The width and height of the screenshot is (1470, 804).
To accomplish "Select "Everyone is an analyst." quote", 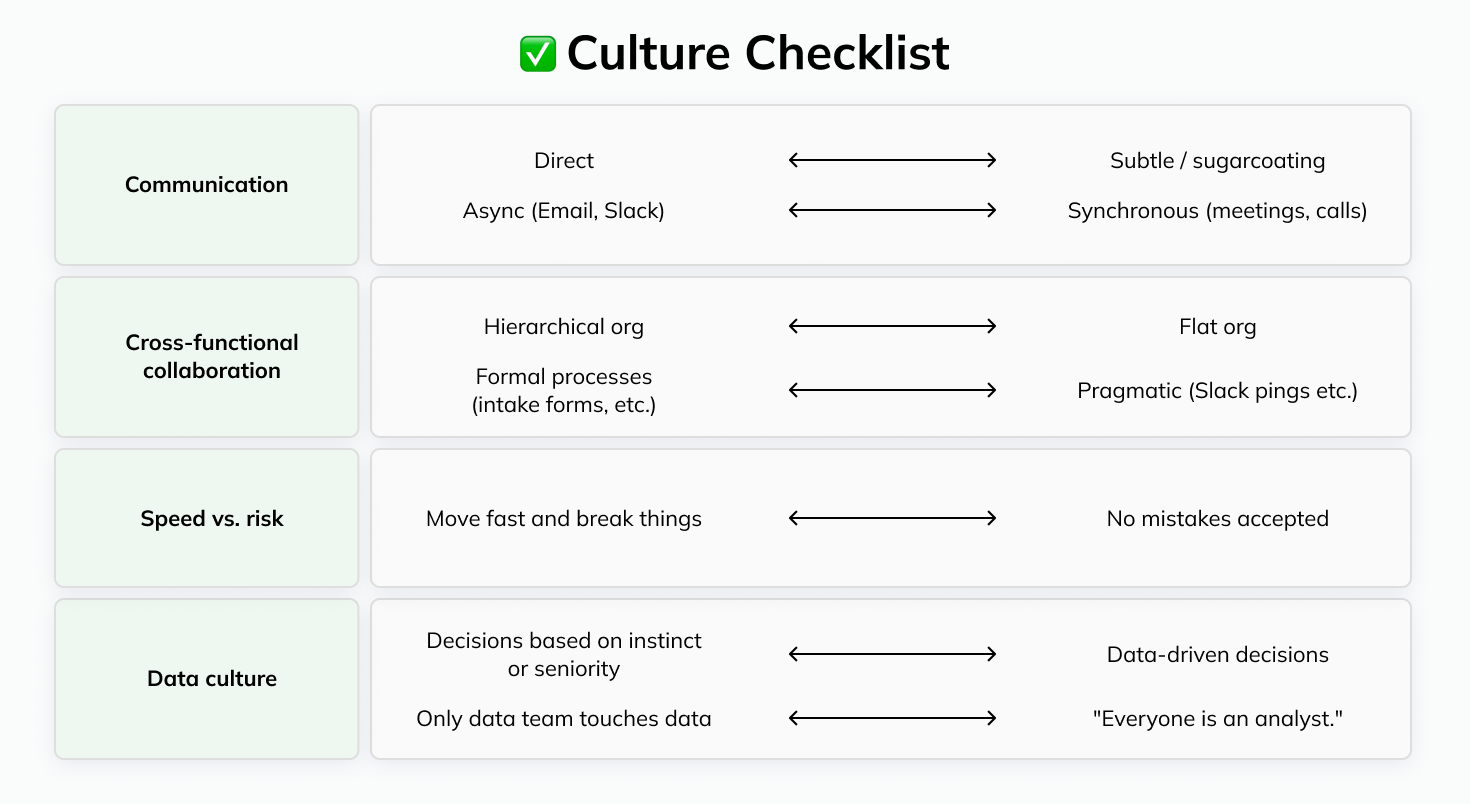I will tap(1218, 719).
